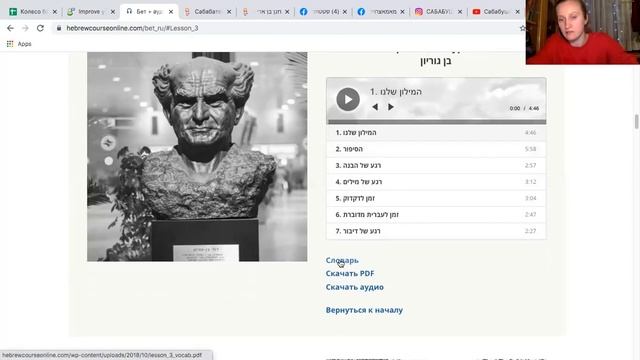Viewport: 640px width, 360px height.
Task: Click the lock icon in the address bar
Action: (x=59, y=28)
